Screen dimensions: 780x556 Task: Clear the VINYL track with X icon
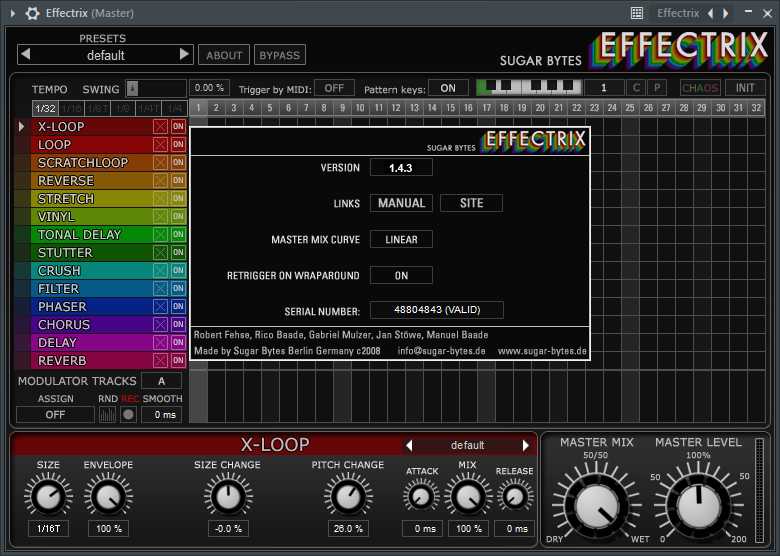160,216
